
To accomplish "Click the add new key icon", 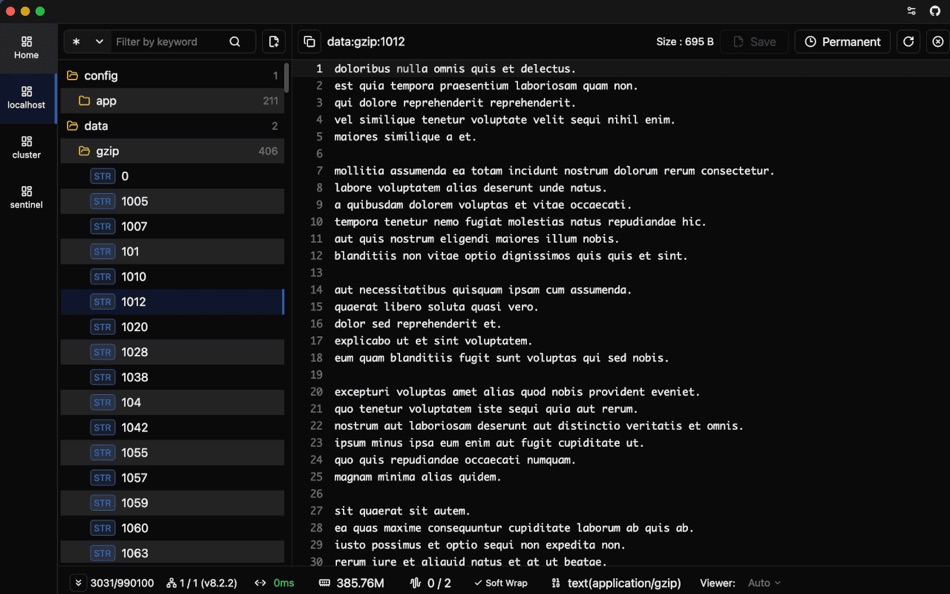I will [273, 41].
